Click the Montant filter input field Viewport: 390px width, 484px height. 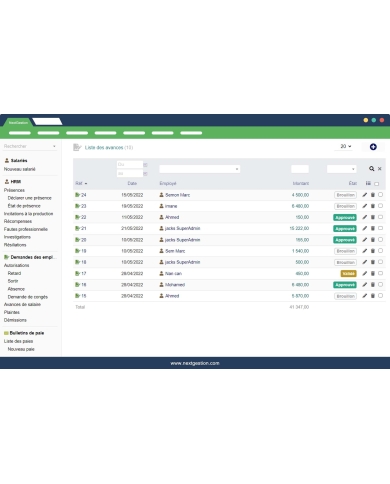click(300, 169)
